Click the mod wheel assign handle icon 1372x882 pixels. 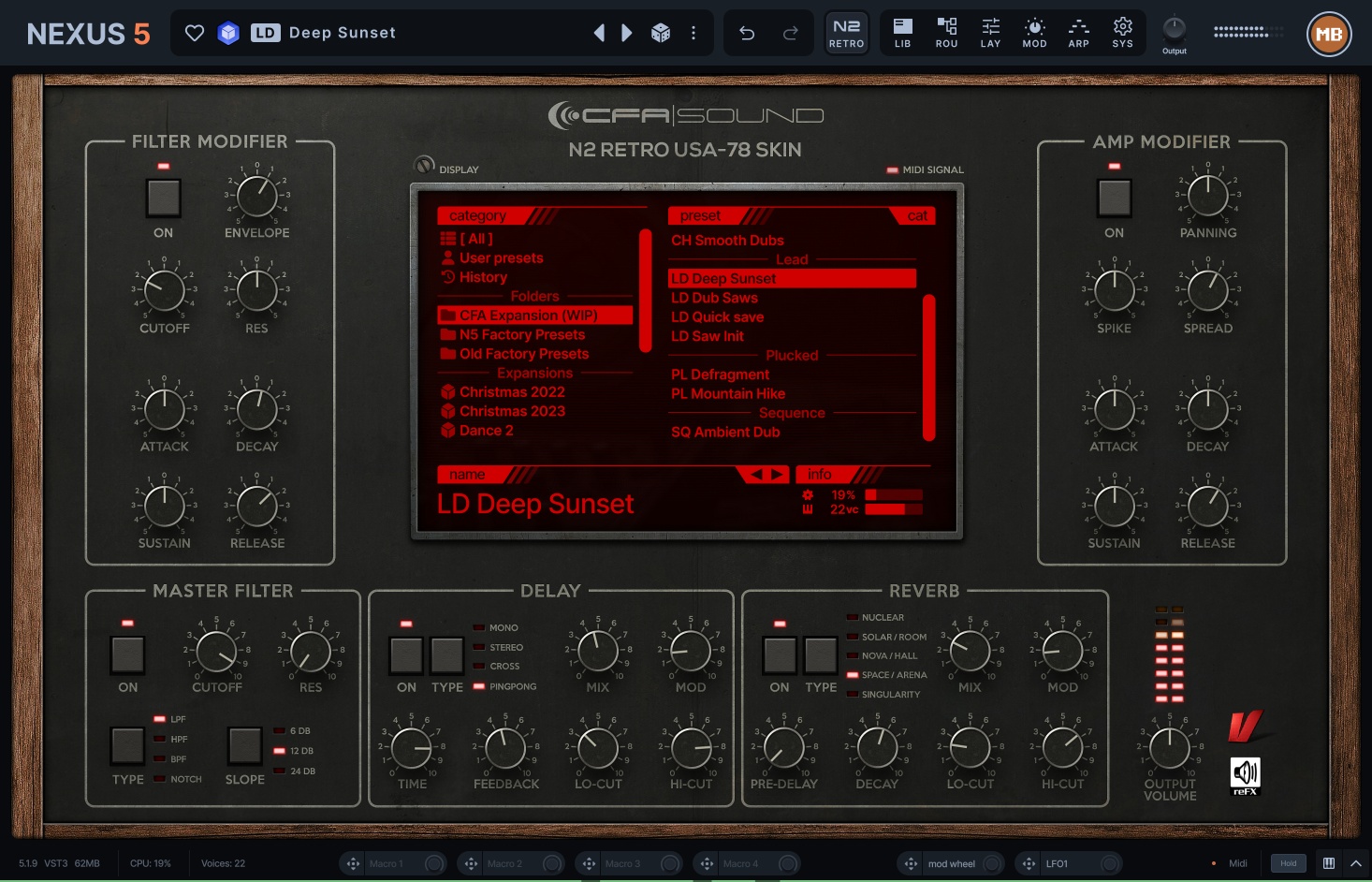(911, 863)
